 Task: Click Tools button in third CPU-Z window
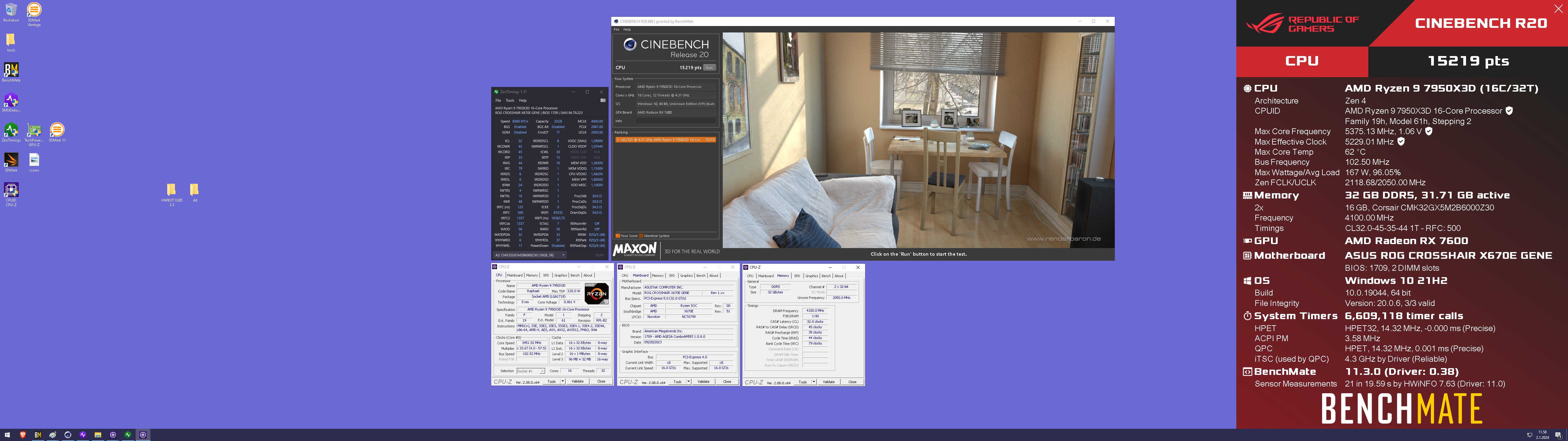tap(803, 382)
